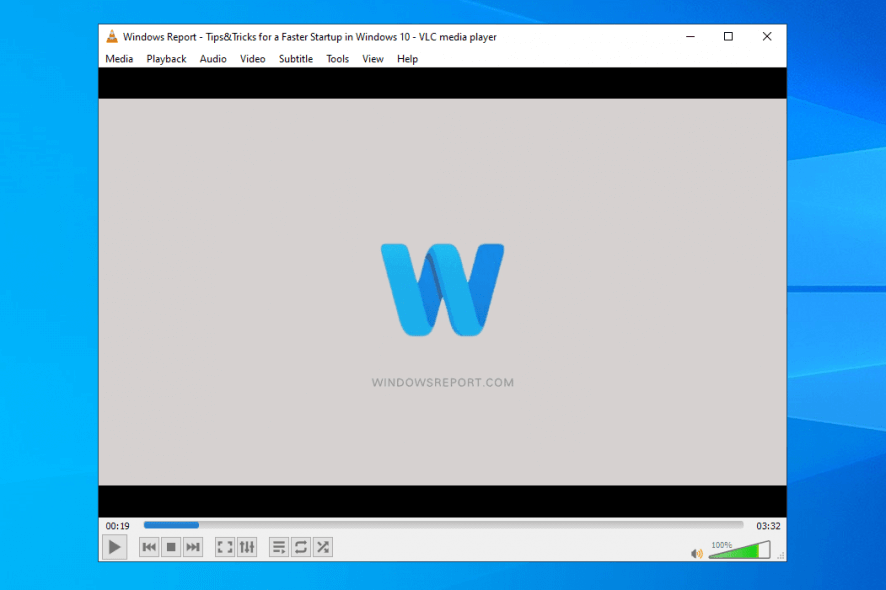The height and width of the screenshot is (590, 886).
Task: Open the Video menu
Action: tap(253, 59)
